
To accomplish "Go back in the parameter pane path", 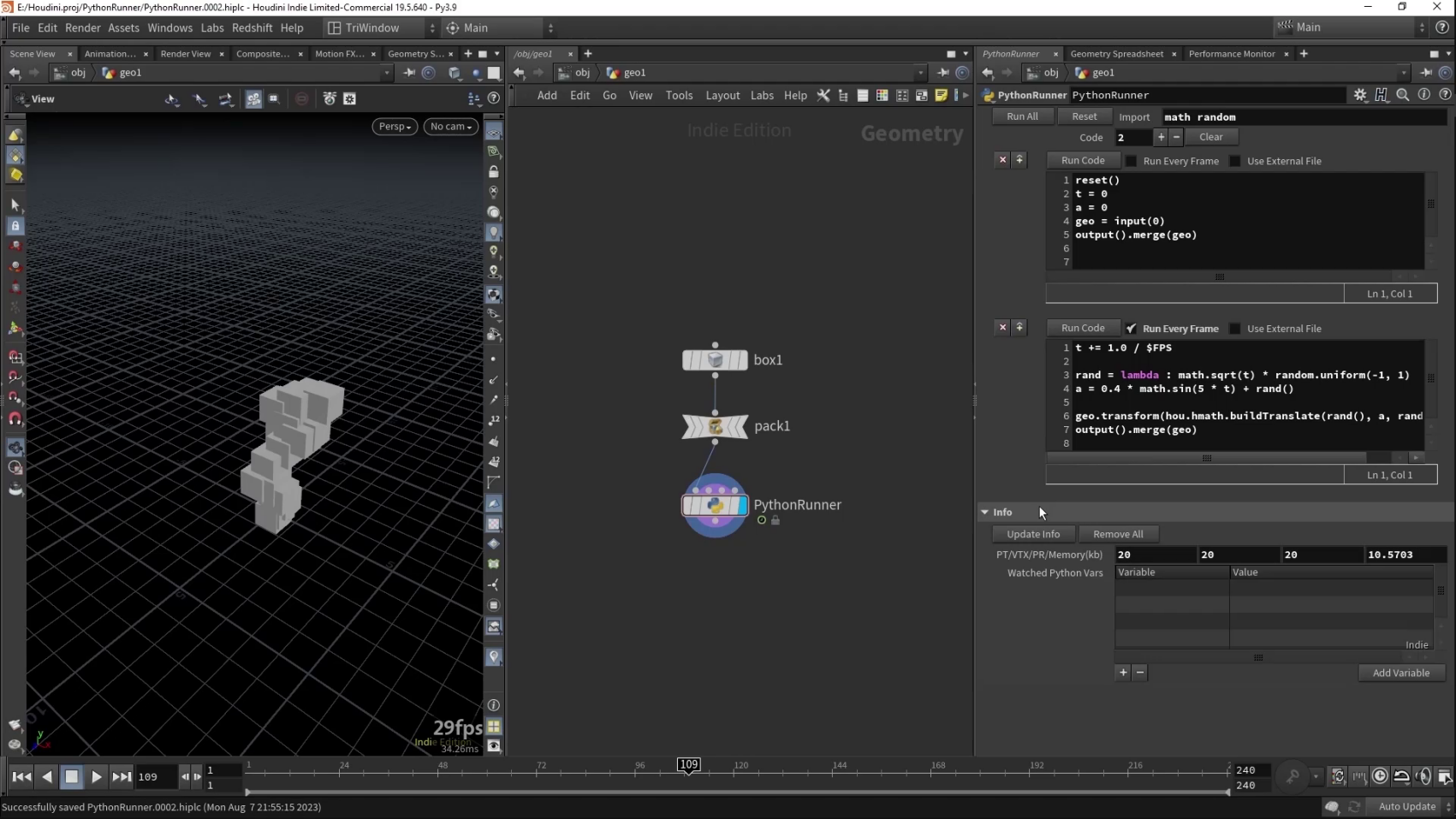I will point(987,73).
